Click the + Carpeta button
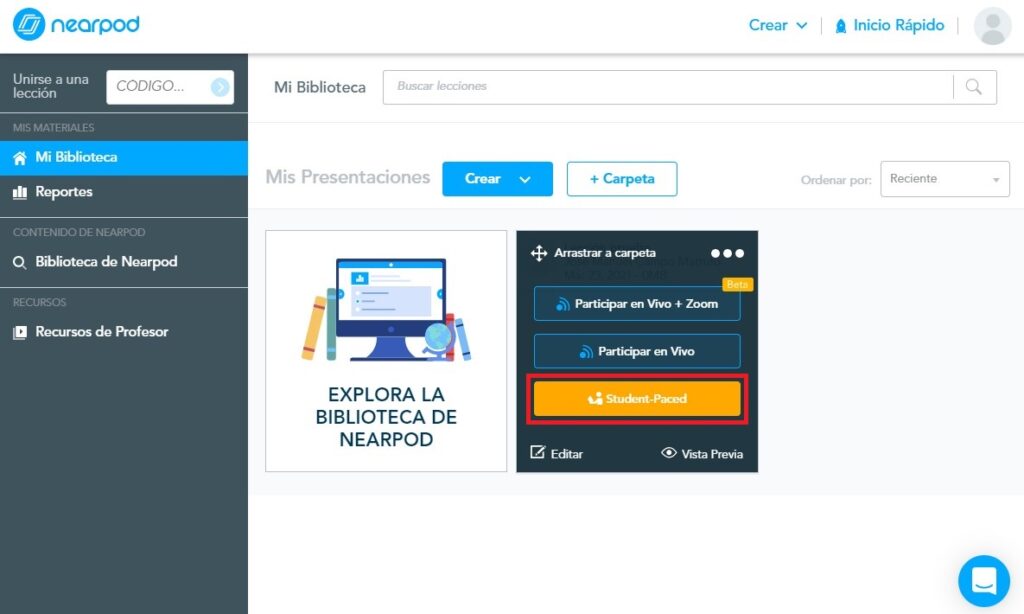This screenshot has height=614, width=1024. (621, 179)
